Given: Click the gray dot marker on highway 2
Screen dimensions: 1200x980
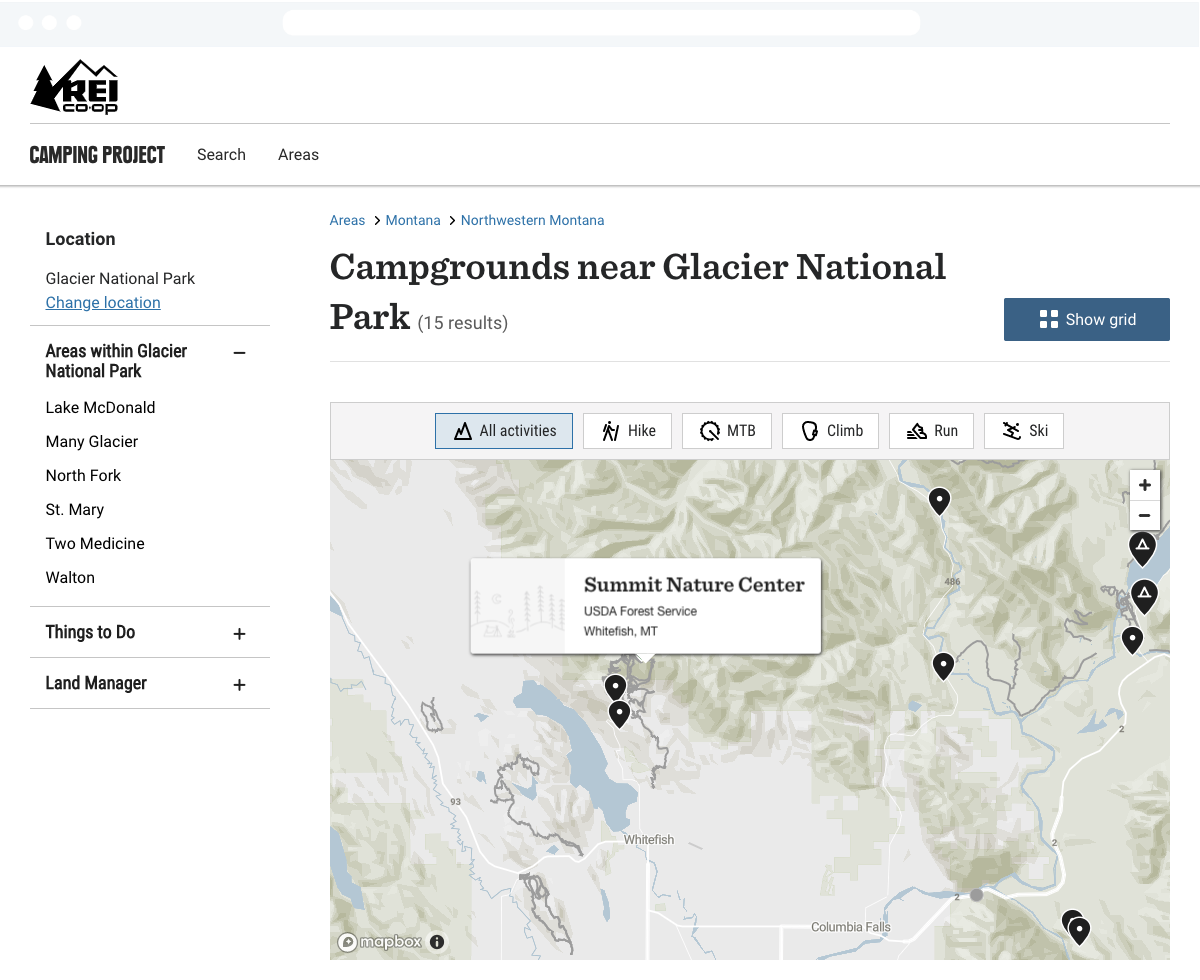Looking at the screenshot, I should point(977,895).
